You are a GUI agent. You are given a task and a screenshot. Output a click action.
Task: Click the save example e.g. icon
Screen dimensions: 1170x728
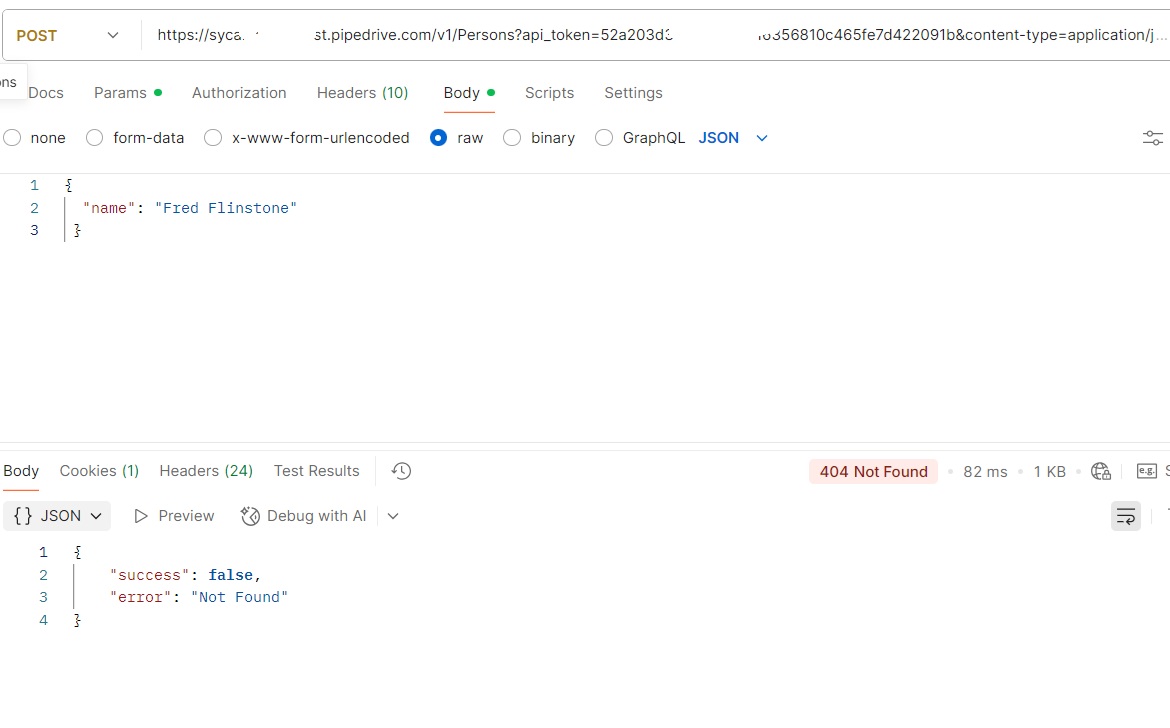(x=1147, y=471)
